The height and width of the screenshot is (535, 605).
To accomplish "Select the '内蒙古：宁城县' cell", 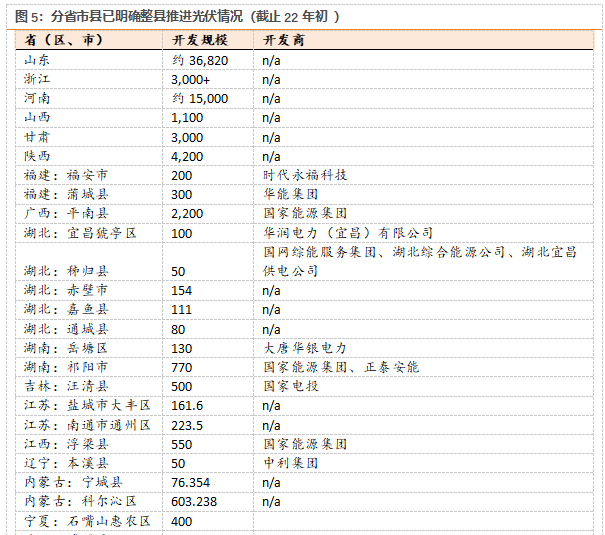I will coord(73,482).
